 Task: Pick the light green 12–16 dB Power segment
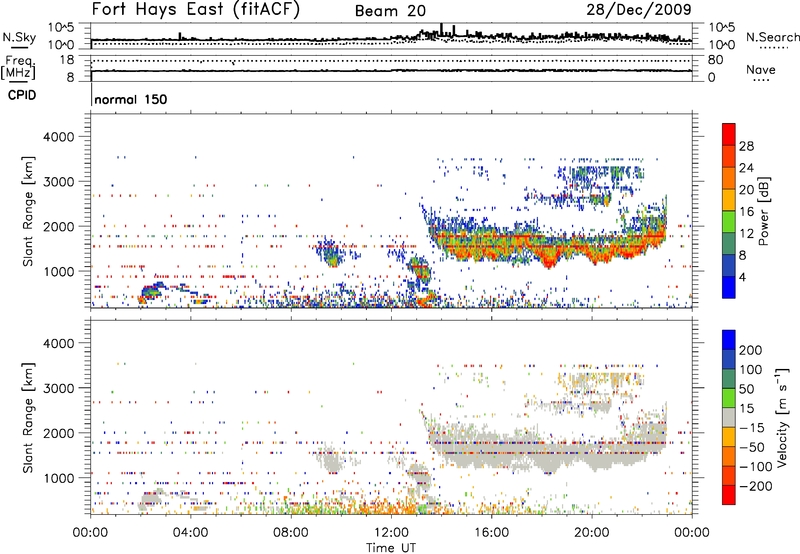(729, 222)
